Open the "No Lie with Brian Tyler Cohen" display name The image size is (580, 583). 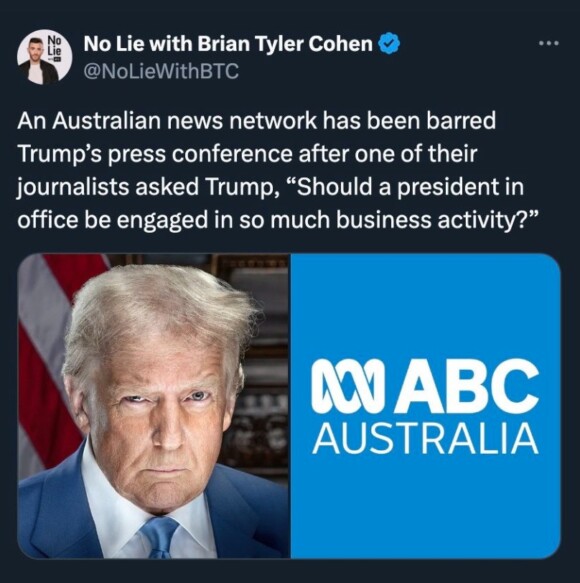[x=228, y=44]
